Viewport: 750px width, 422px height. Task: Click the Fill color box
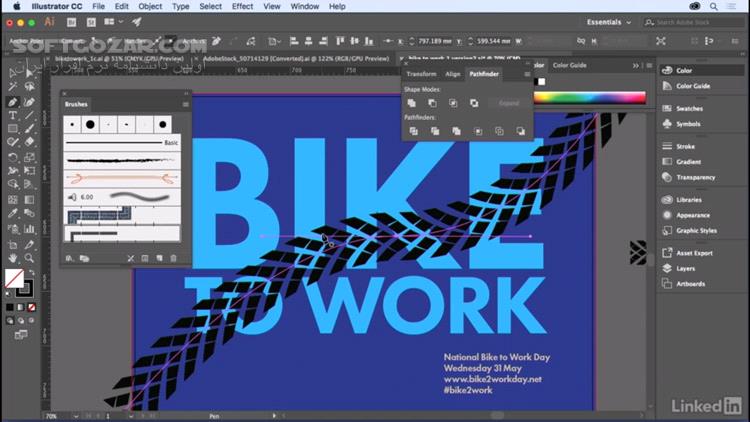14,278
